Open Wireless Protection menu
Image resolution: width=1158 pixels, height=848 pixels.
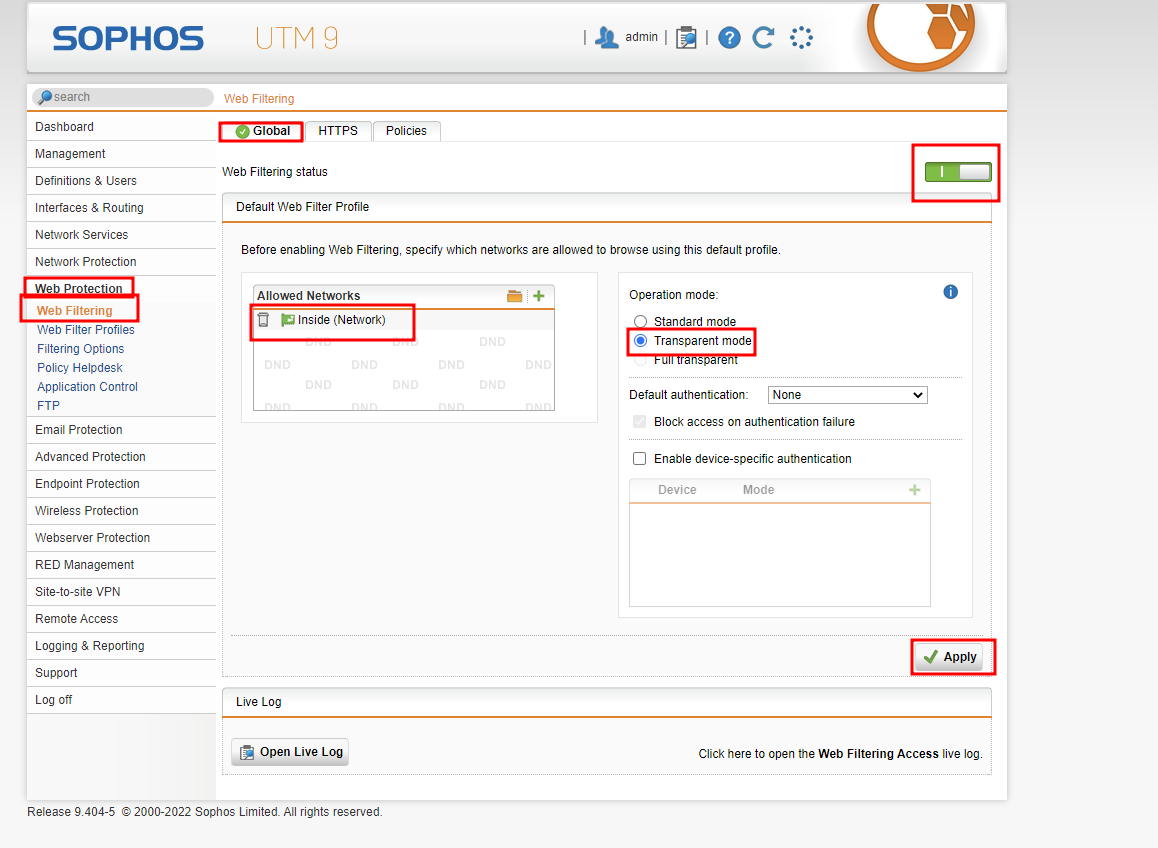coord(121,511)
